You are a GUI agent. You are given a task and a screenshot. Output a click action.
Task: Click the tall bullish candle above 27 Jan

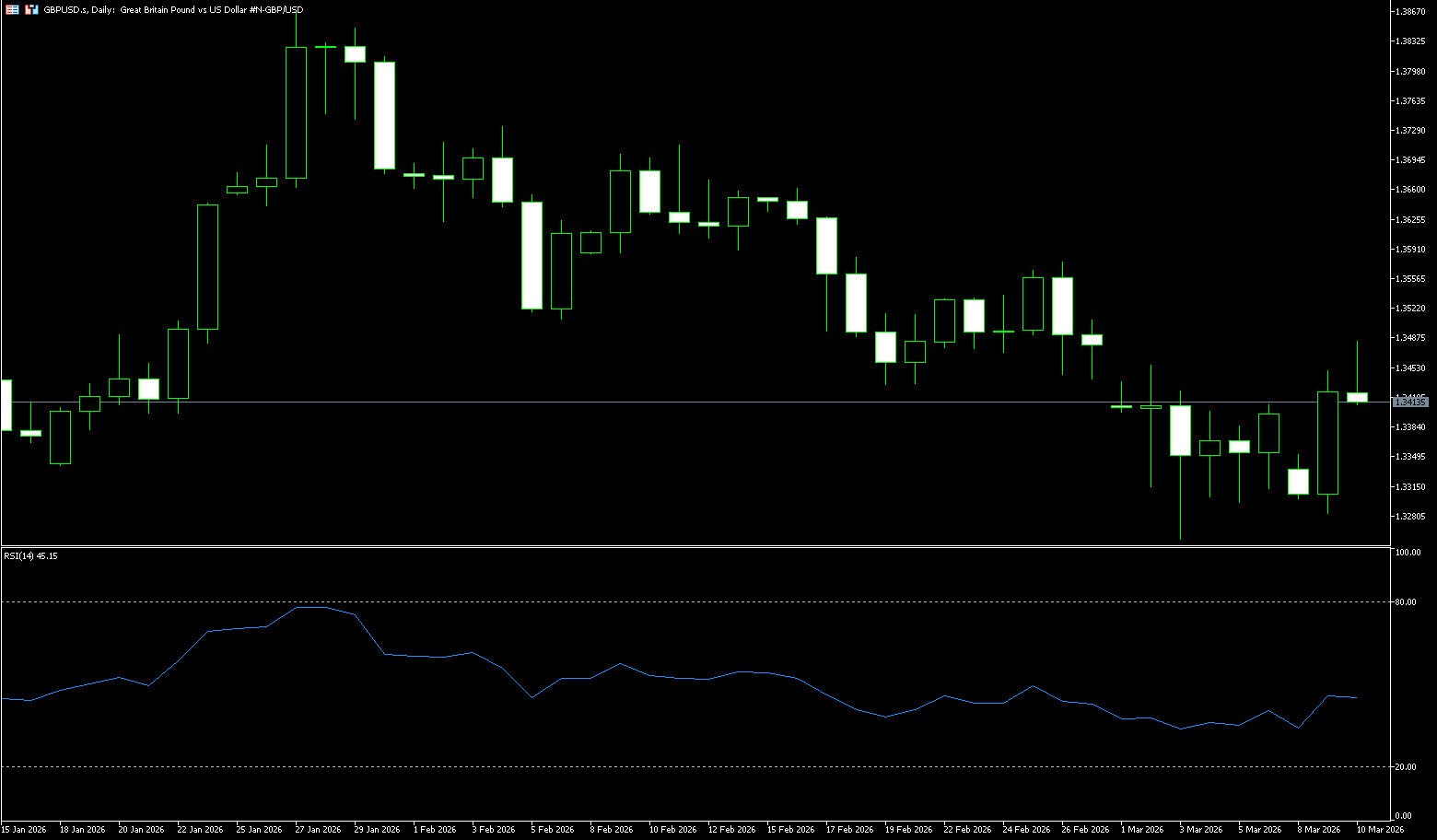click(x=296, y=112)
